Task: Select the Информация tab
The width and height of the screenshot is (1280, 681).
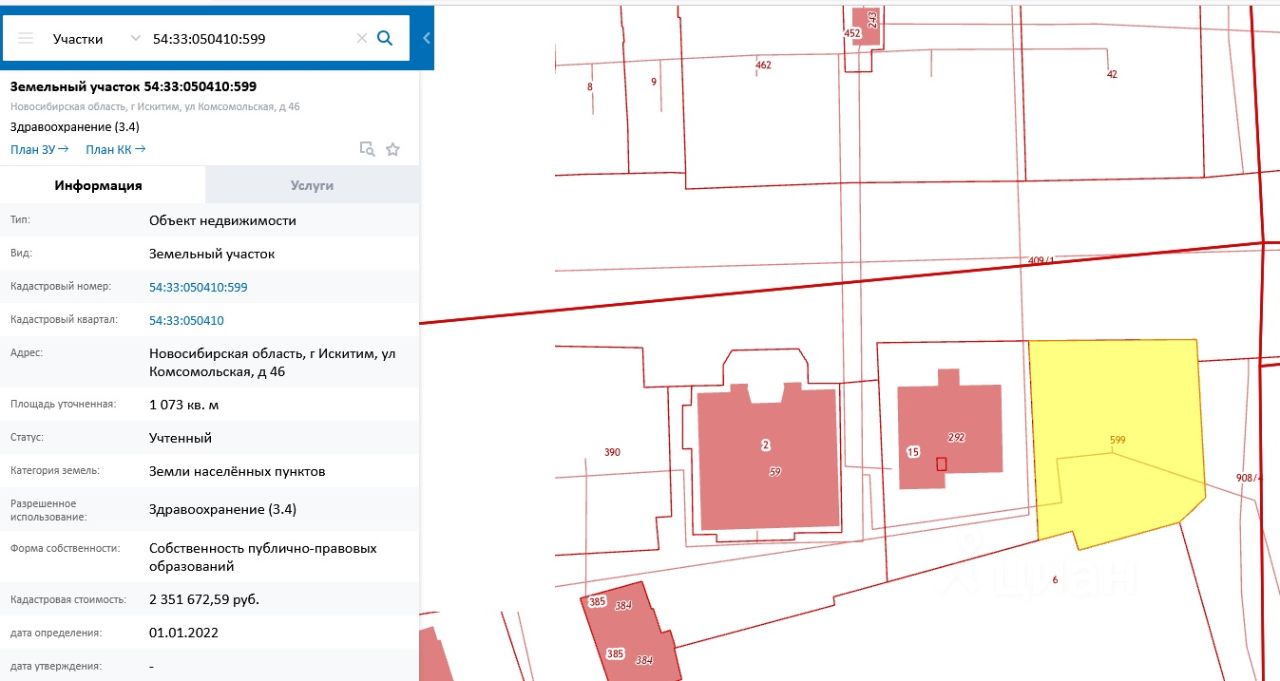Action: (x=98, y=185)
